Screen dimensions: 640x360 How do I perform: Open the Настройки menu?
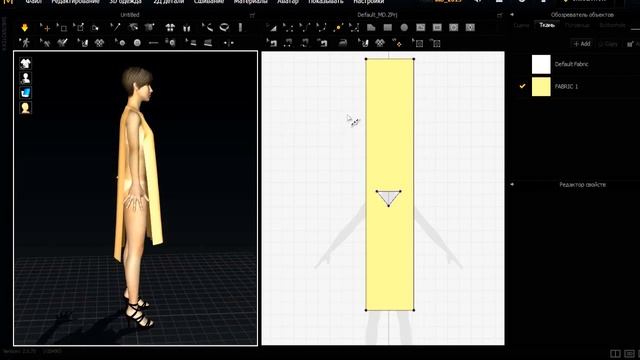[x=369, y=2]
